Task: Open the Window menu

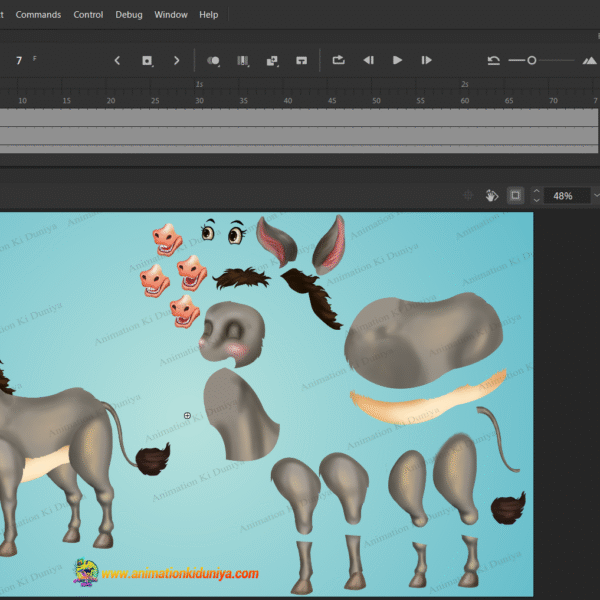Action: (171, 15)
